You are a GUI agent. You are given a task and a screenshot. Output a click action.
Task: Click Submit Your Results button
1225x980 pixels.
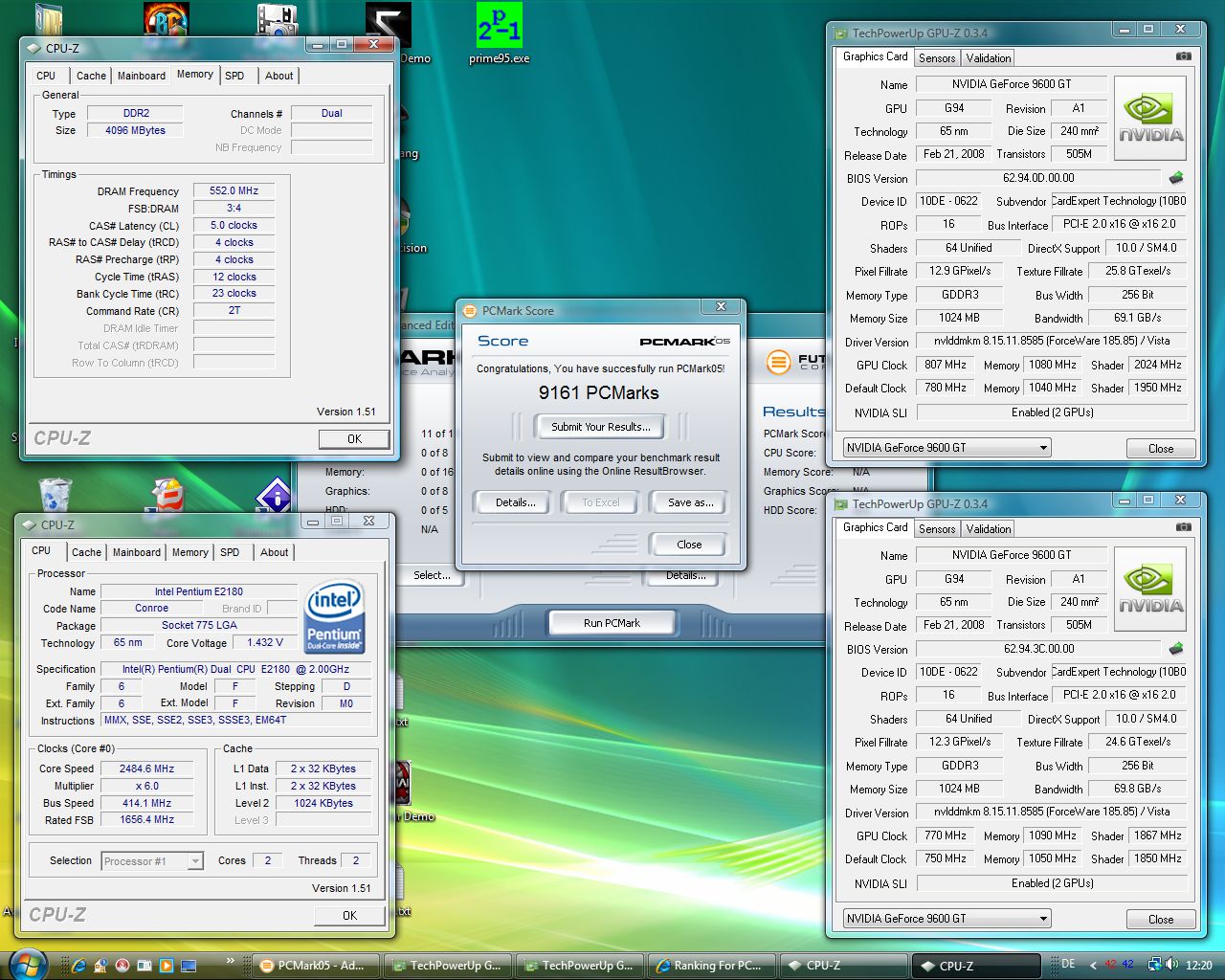click(x=601, y=427)
